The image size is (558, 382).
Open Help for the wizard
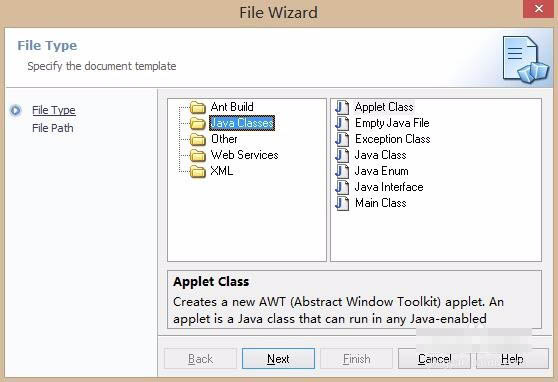(512, 359)
